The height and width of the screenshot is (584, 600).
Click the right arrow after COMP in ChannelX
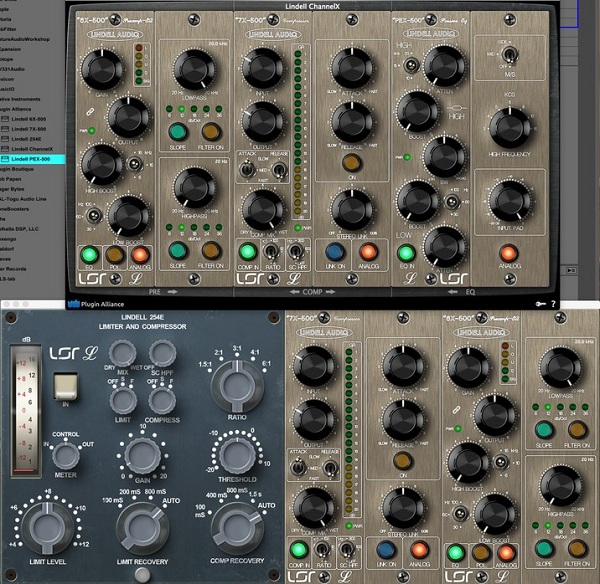330,292
